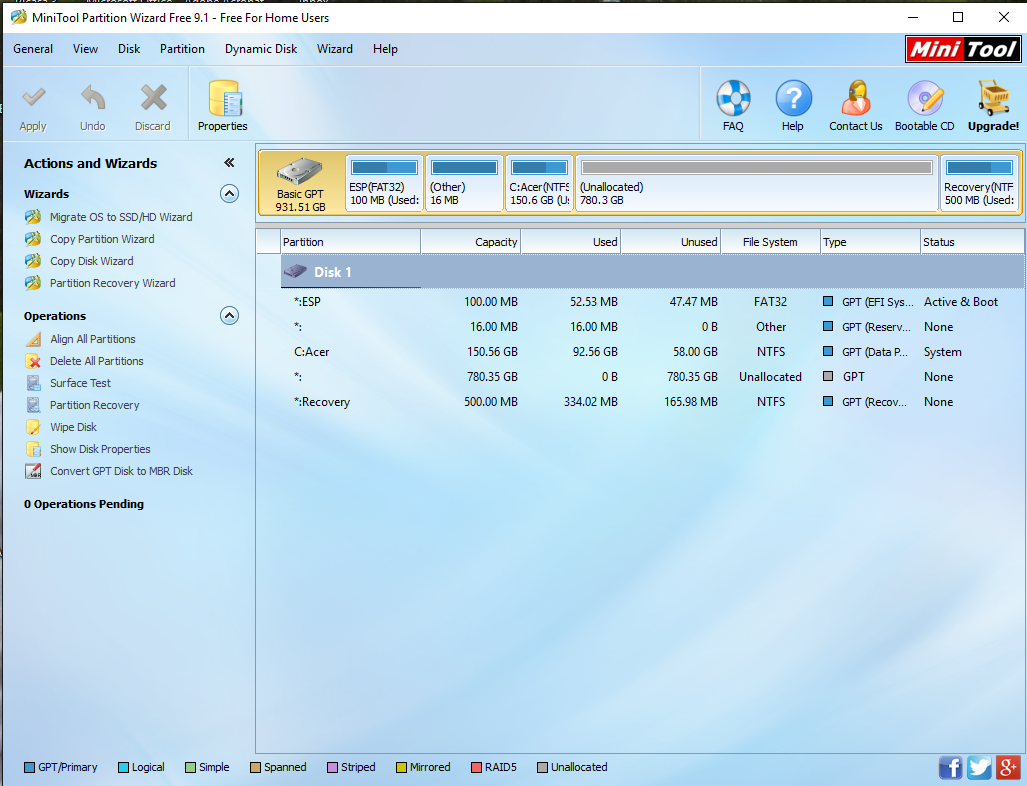The image size is (1027, 786).
Task: Start Migrate OS to SSD/HD Wizard
Action: pyautogui.click(x=121, y=217)
